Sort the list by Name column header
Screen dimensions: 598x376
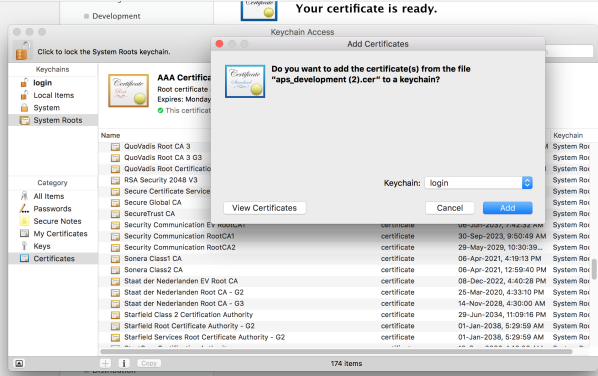click(x=111, y=135)
